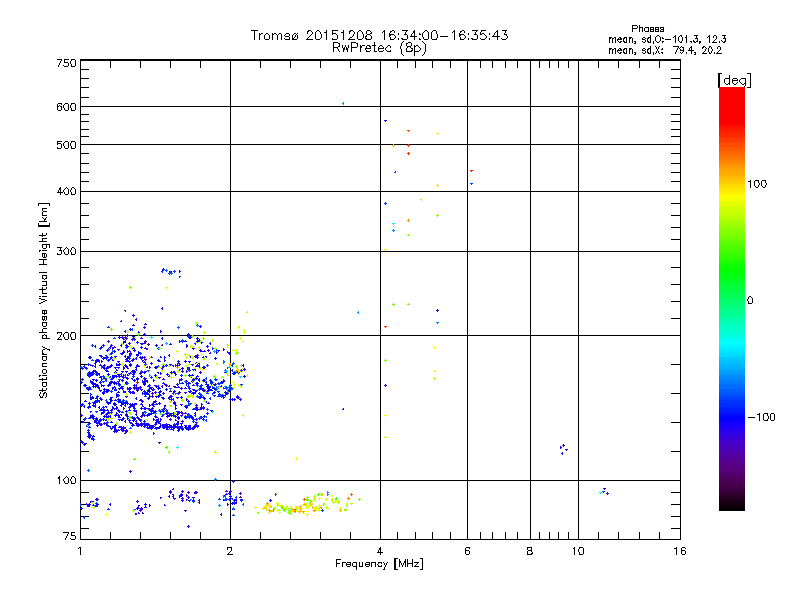800x600 pixels.
Task: Click the 'Stationary phase Virtual Height [km]' y-axis label
Action: point(43,301)
